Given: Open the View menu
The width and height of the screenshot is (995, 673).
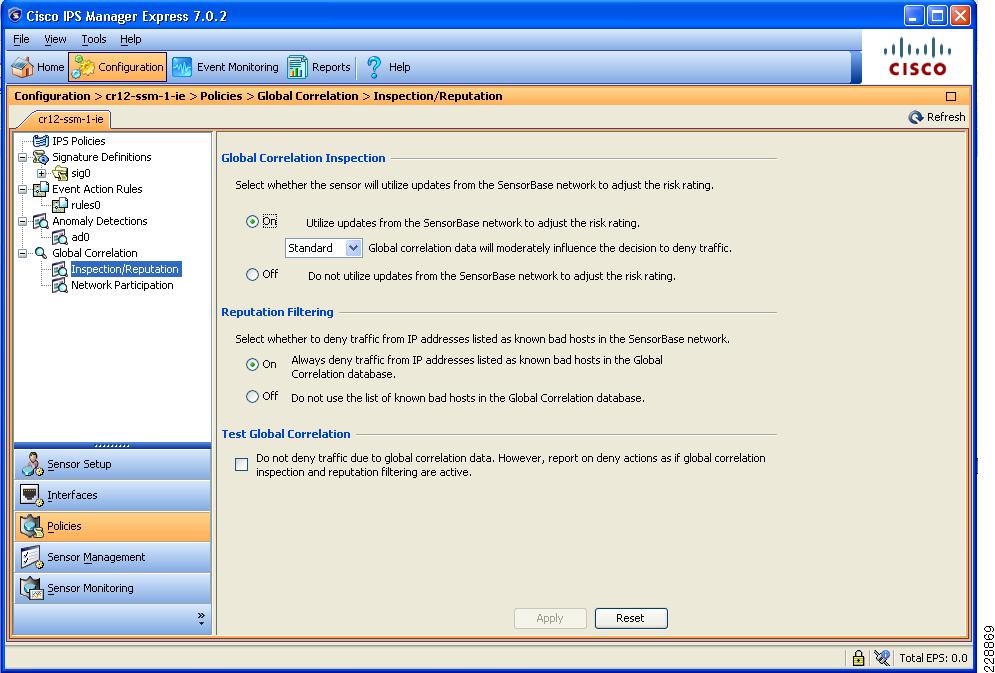Looking at the screenshot, I should pos(55,39).
